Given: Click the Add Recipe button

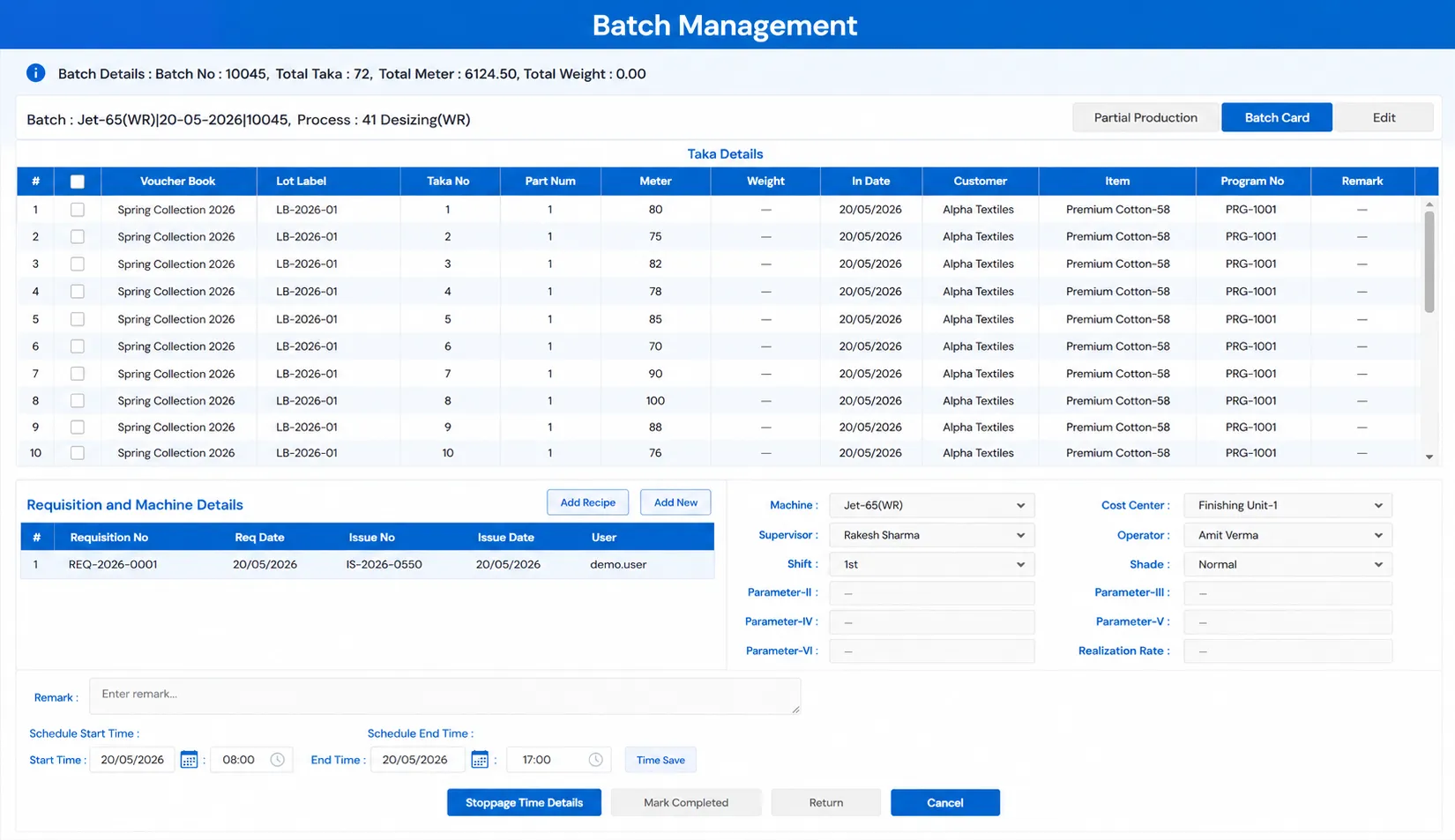Looking at the screenshot, I should pos(587,502).
